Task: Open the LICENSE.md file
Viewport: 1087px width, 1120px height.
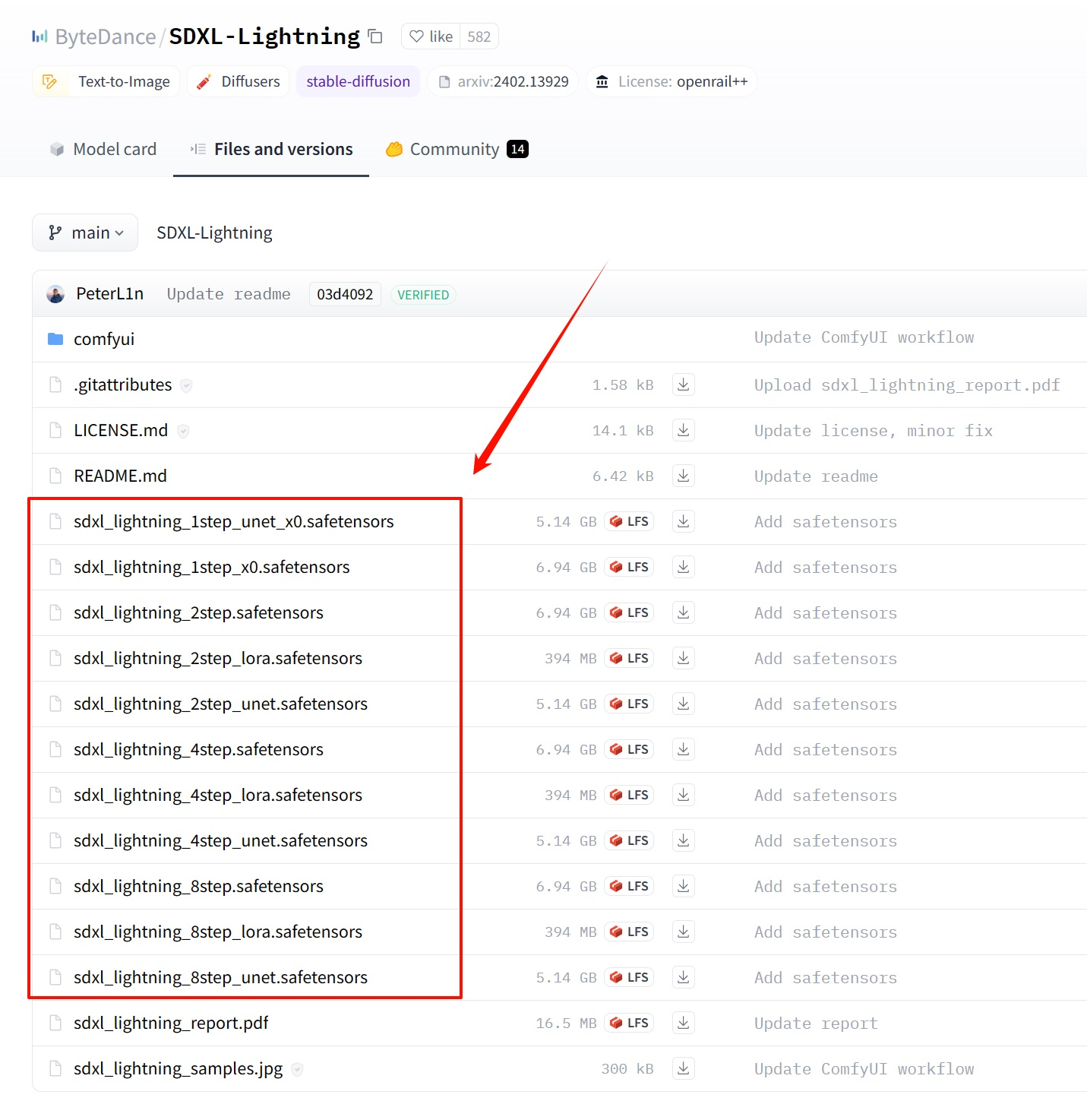Action: (x=121, y=430)
